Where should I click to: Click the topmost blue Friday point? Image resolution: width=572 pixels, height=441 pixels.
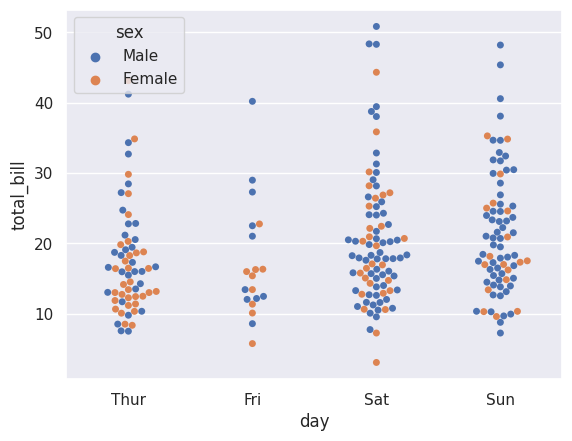[x=252, y=101]
